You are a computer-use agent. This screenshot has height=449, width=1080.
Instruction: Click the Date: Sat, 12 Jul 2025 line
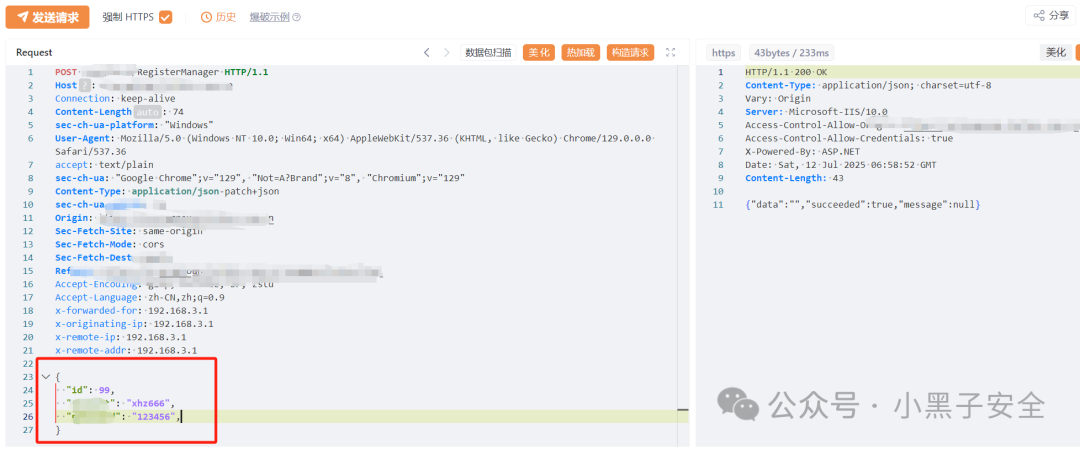[x=841, y=165]
